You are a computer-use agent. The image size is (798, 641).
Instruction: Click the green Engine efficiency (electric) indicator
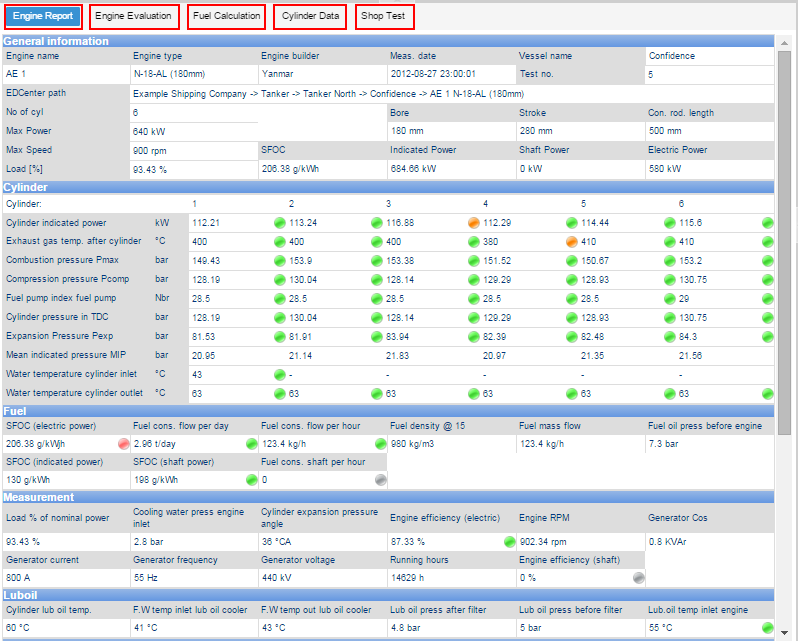click(509, 542)
